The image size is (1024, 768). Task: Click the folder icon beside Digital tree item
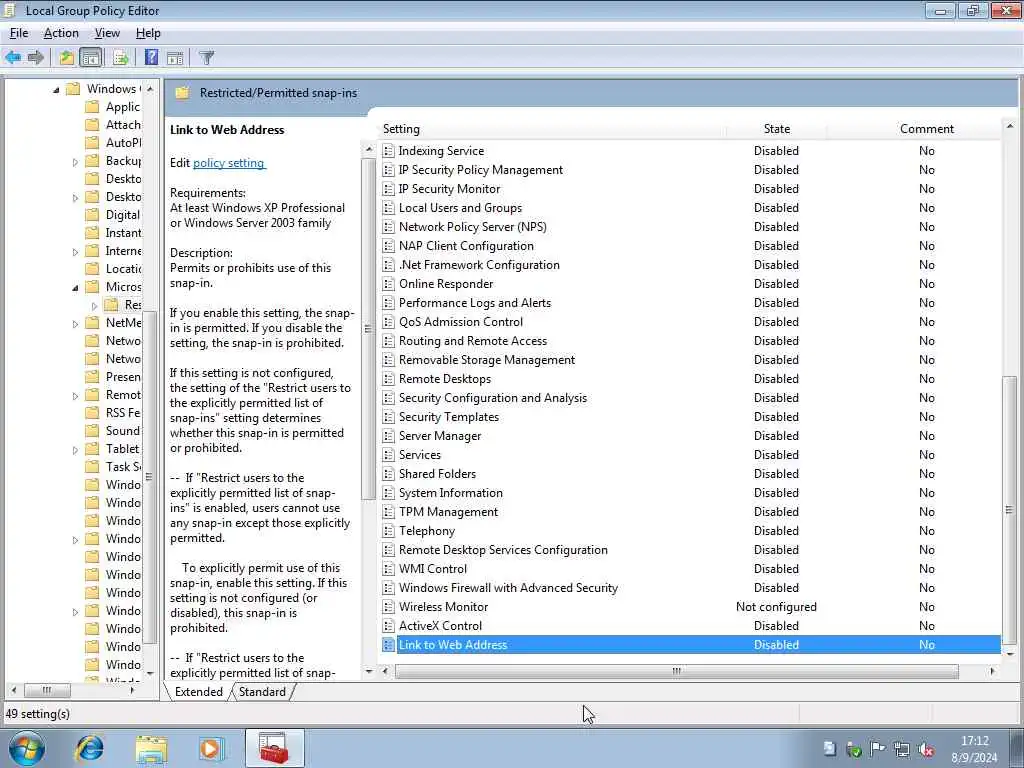[x=93, y=215]
